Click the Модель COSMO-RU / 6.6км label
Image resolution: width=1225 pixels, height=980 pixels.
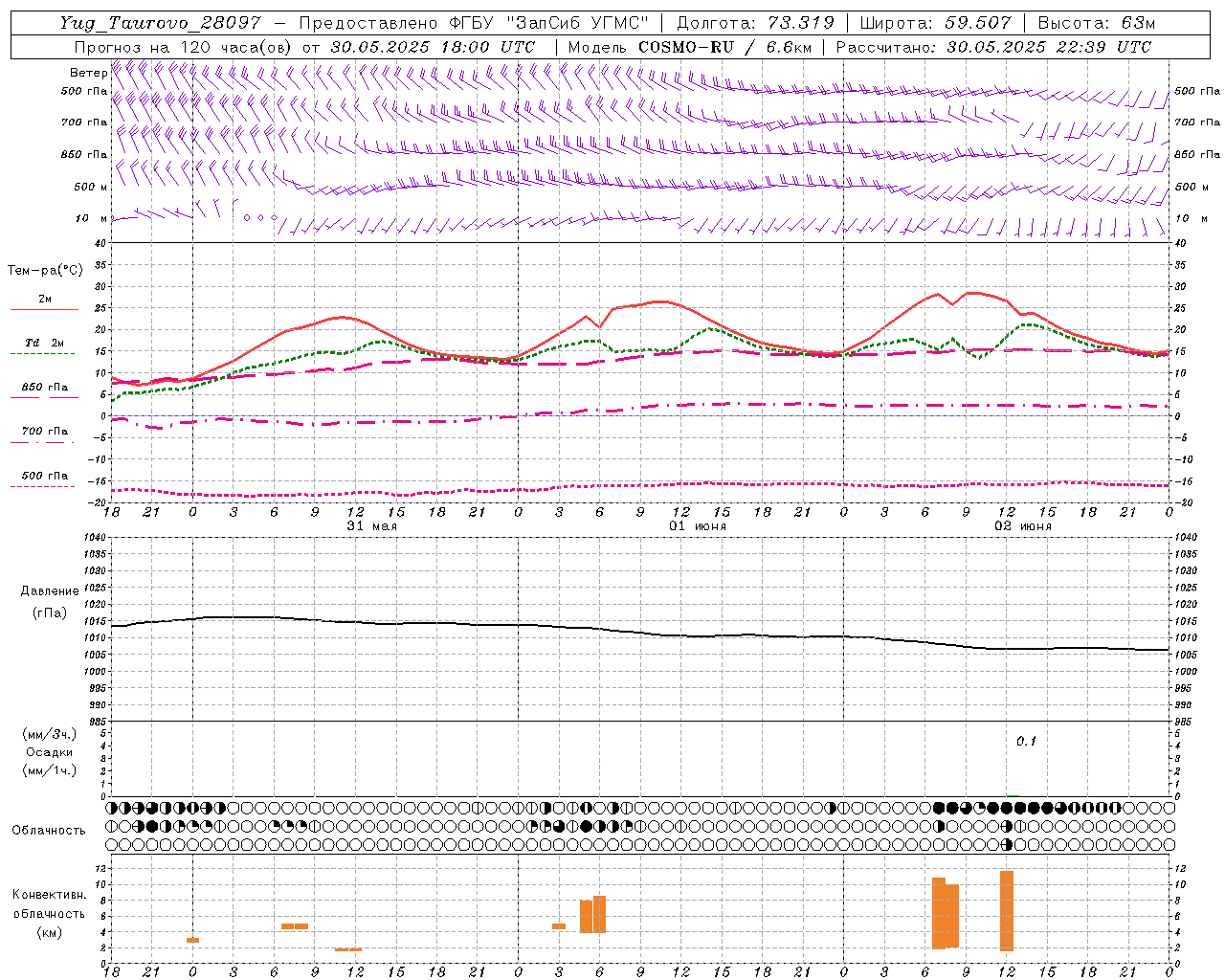pyautogui.click(x=689, y=47)
